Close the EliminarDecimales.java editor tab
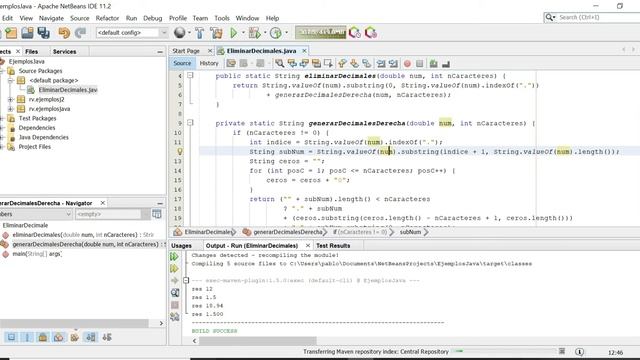Viewport: 640px width, 360px height. (x=304, y=51)
